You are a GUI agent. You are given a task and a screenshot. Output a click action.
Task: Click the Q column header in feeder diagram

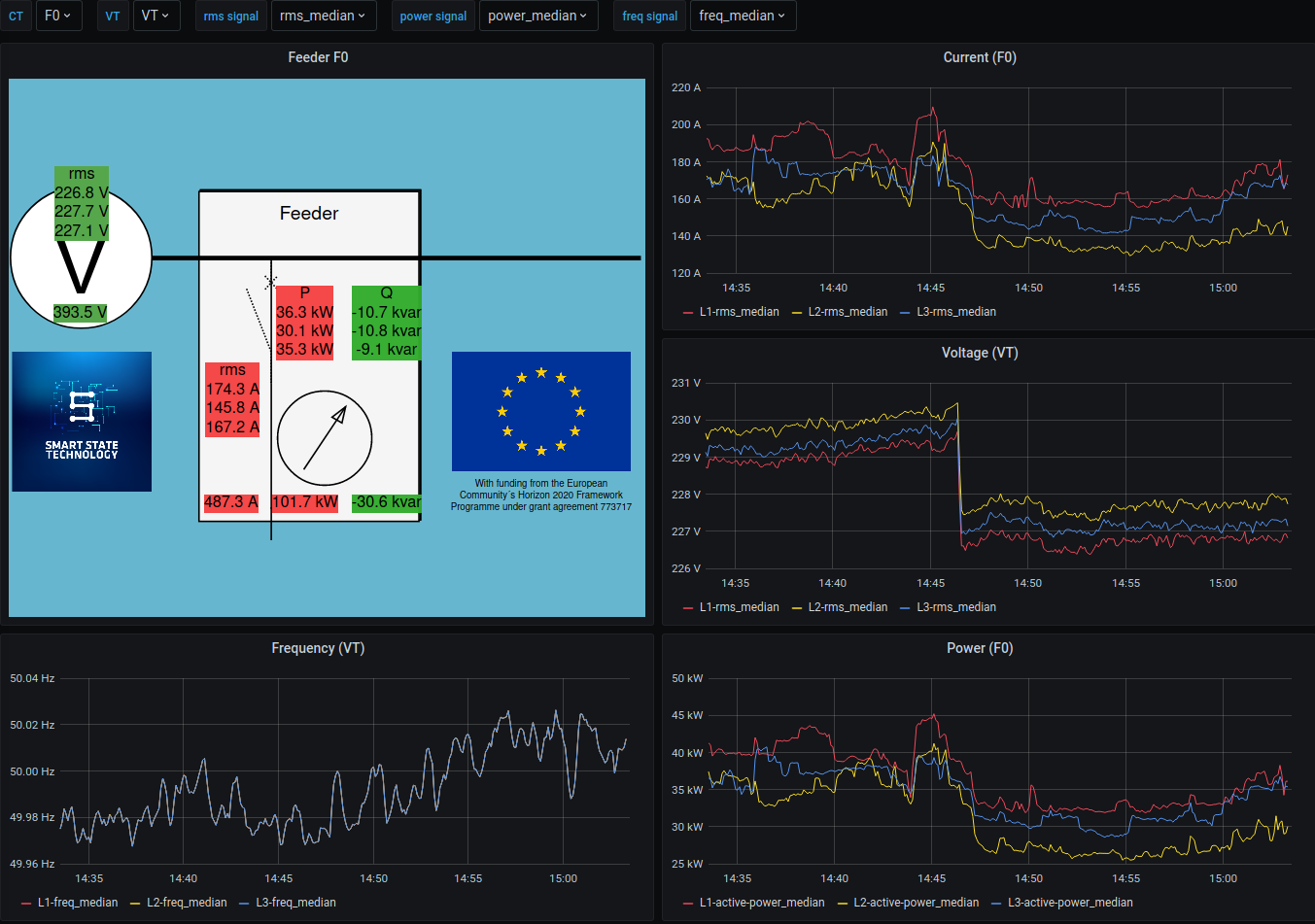387,292
